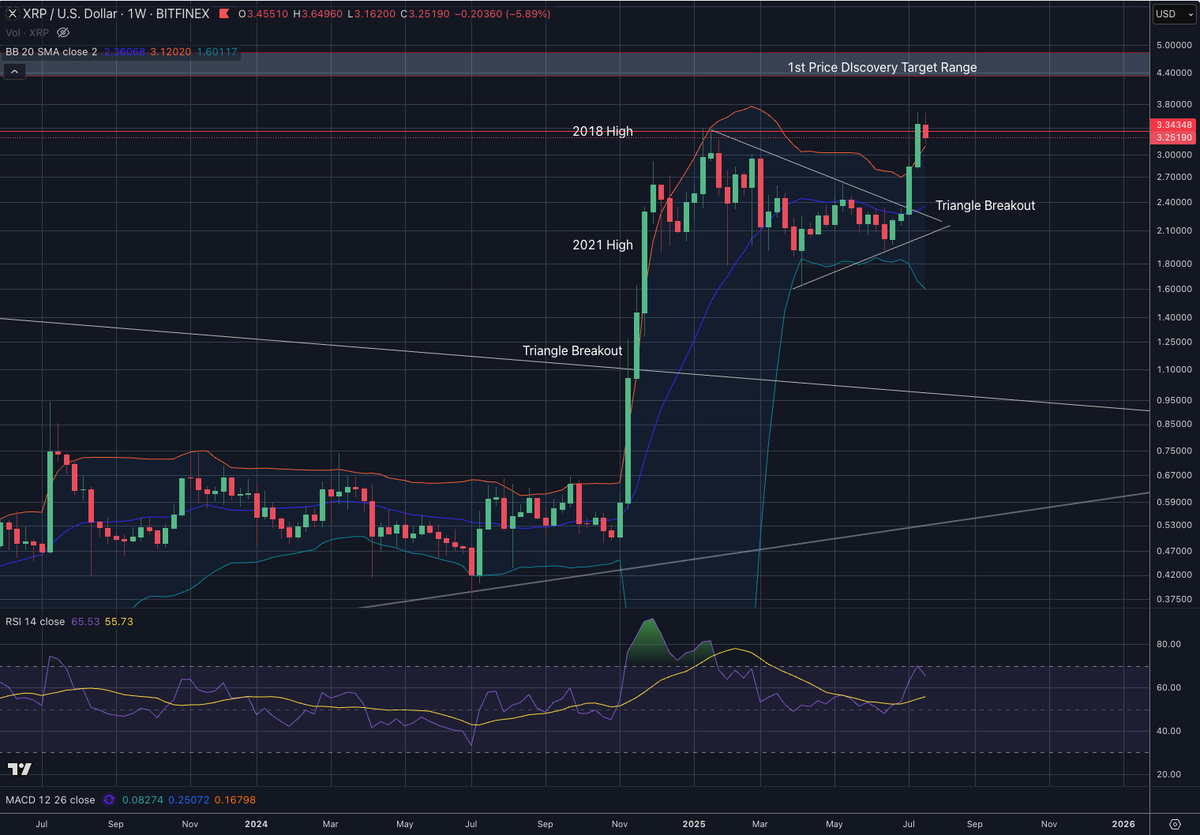The image size is (1200, 835).
Task: Click BB upper value 3.12020
Action: pyautogui.click(x=169, y=50)
